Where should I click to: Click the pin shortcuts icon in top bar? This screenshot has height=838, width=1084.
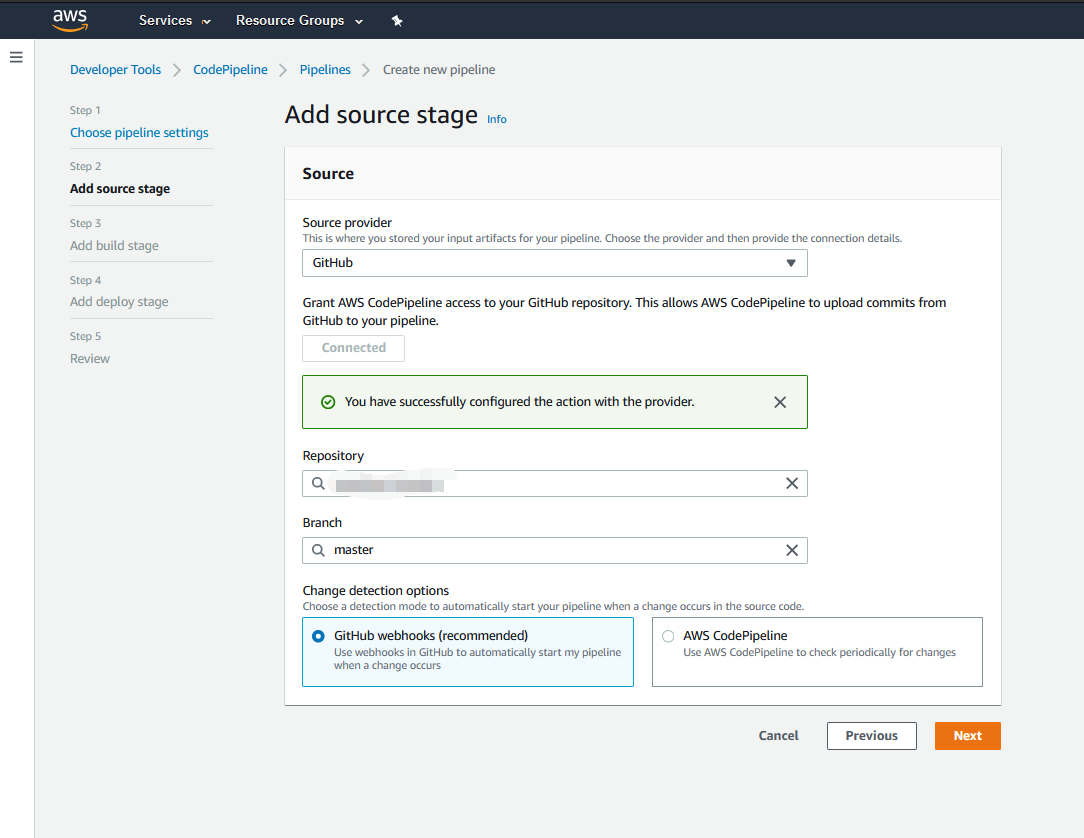[397, 21]
